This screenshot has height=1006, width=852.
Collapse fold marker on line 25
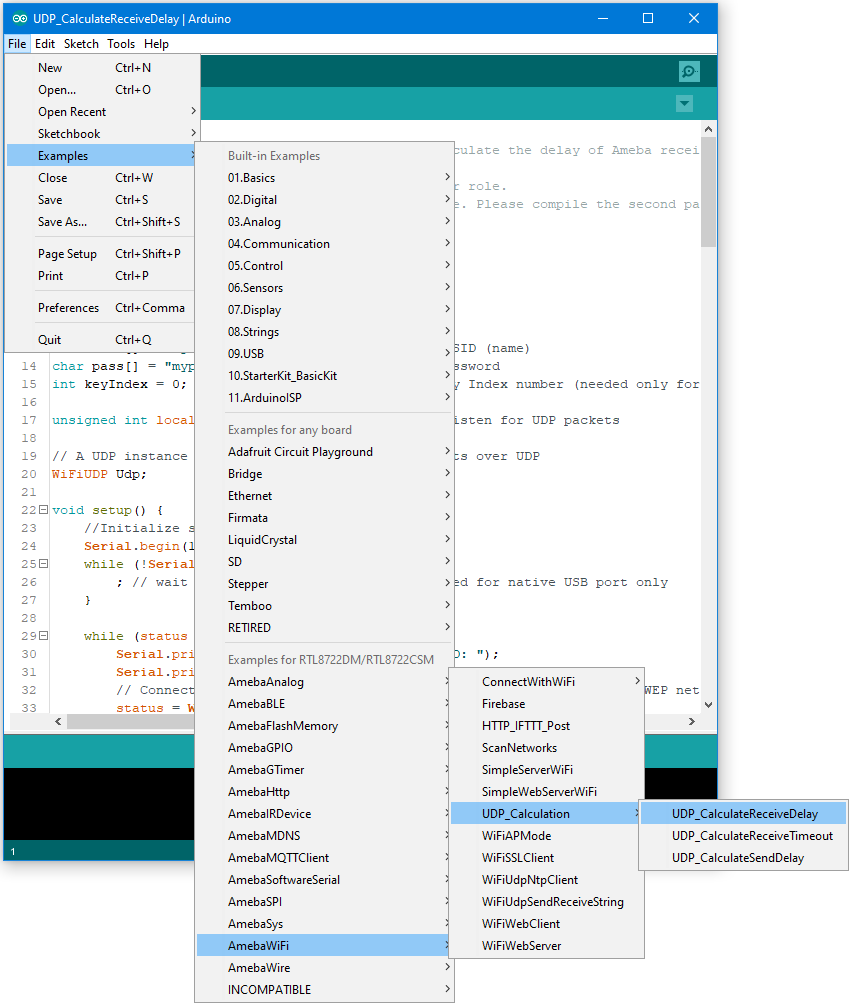click(x=44, y=563)
